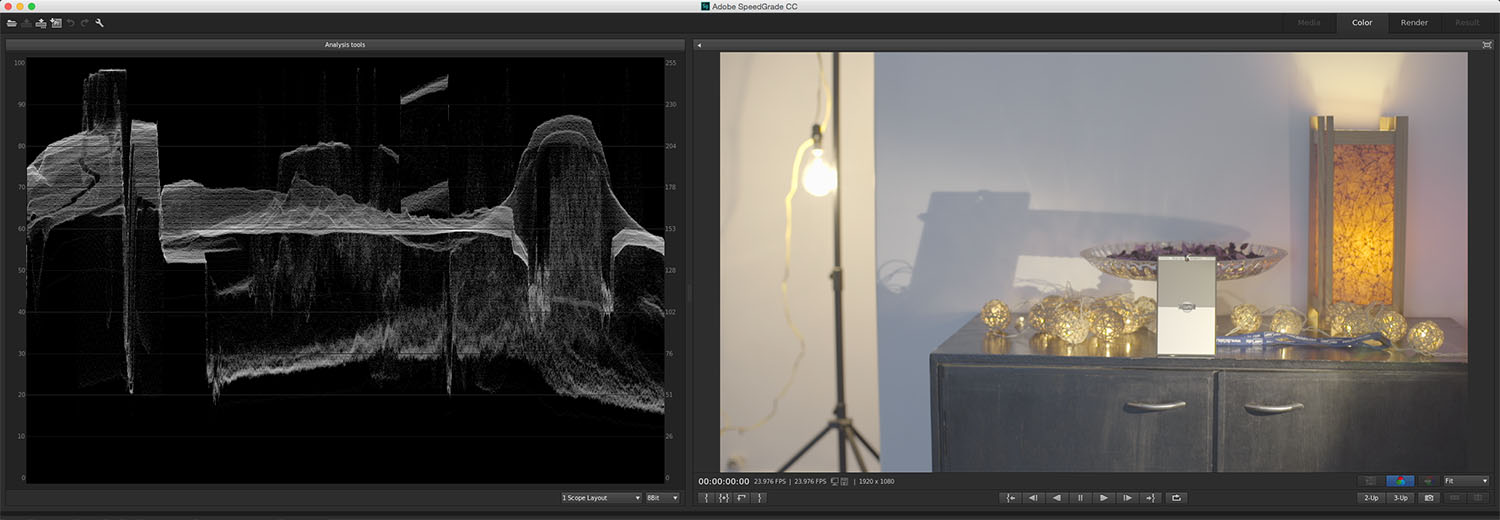This screenshot has height=520, width=1500.
Task: Open the 1 Scope Layout dropdown
Action: pyautogui.click(x=601, y=497)
